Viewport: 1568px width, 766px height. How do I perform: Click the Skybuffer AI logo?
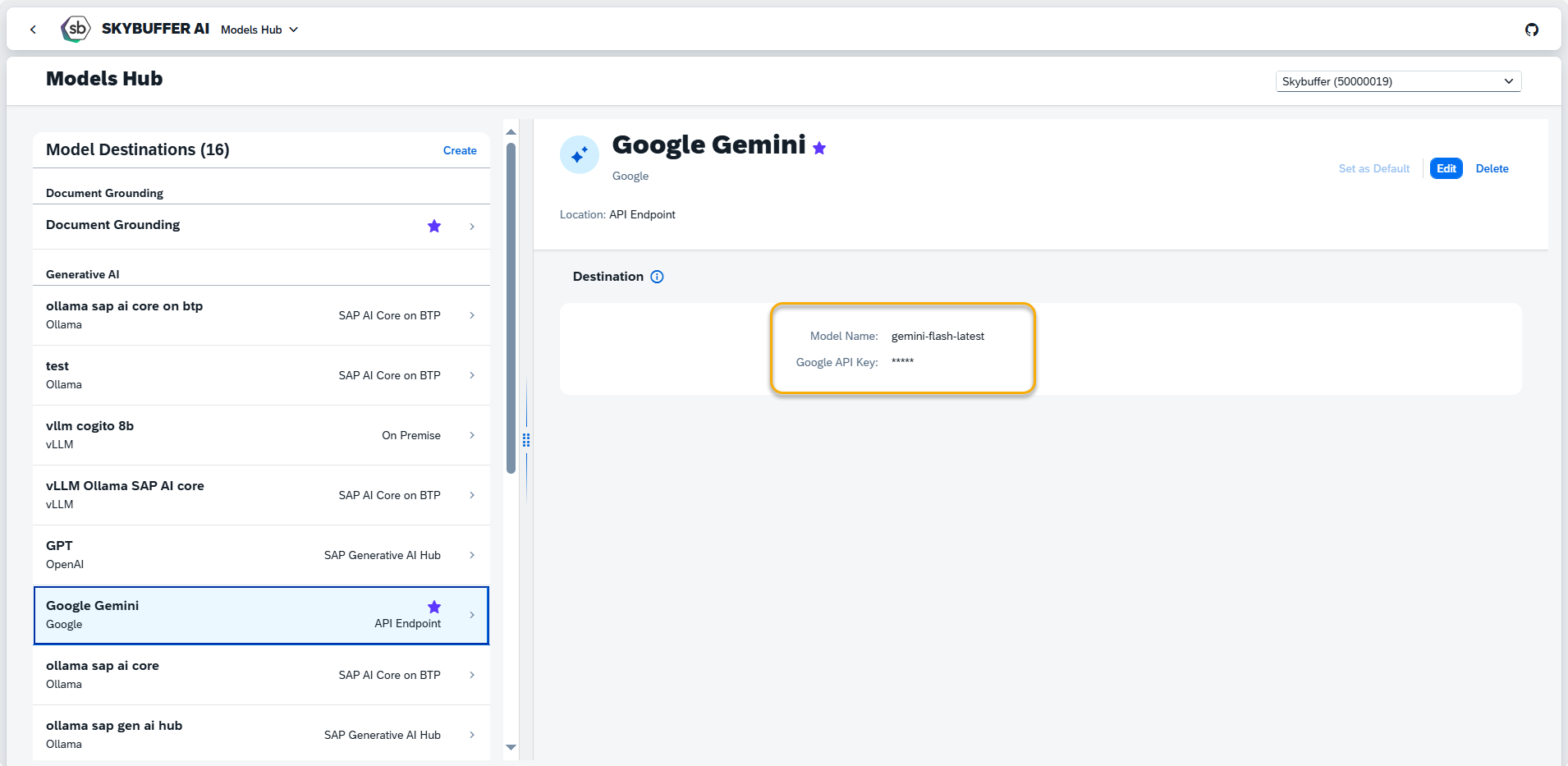[76, 29]
